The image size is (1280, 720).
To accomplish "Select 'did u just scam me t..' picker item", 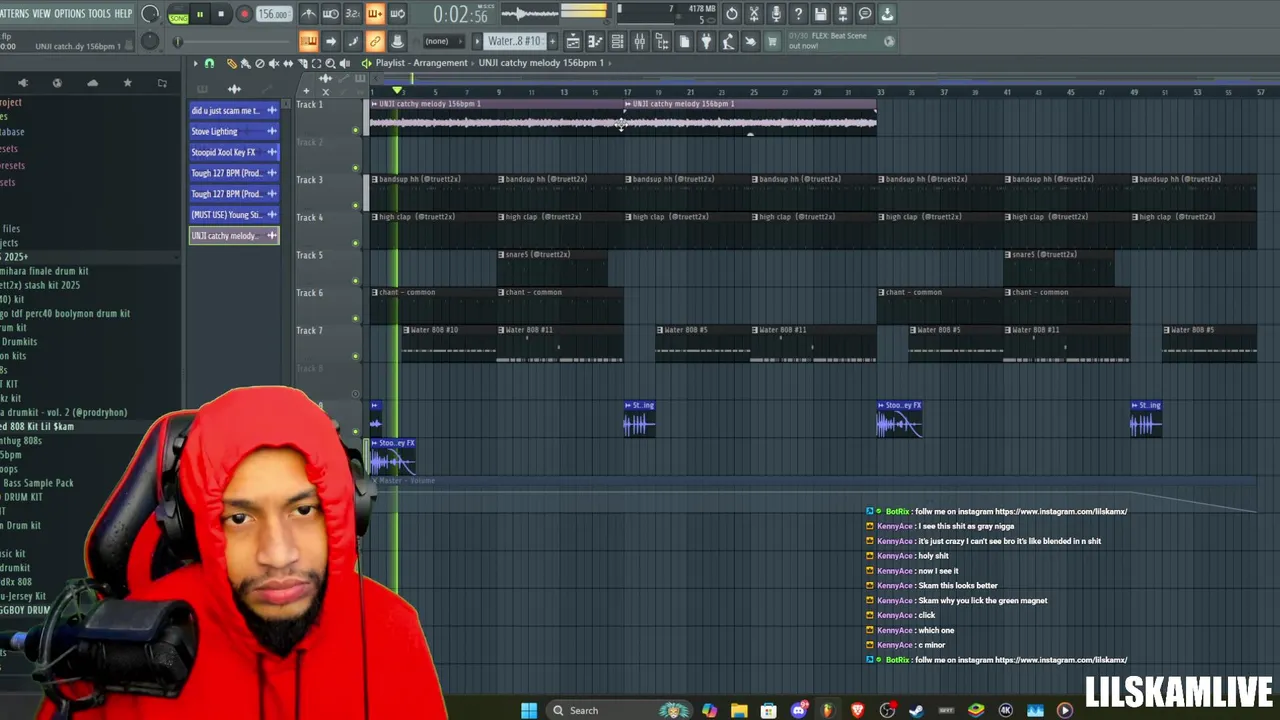I will (x=234, y=111).
